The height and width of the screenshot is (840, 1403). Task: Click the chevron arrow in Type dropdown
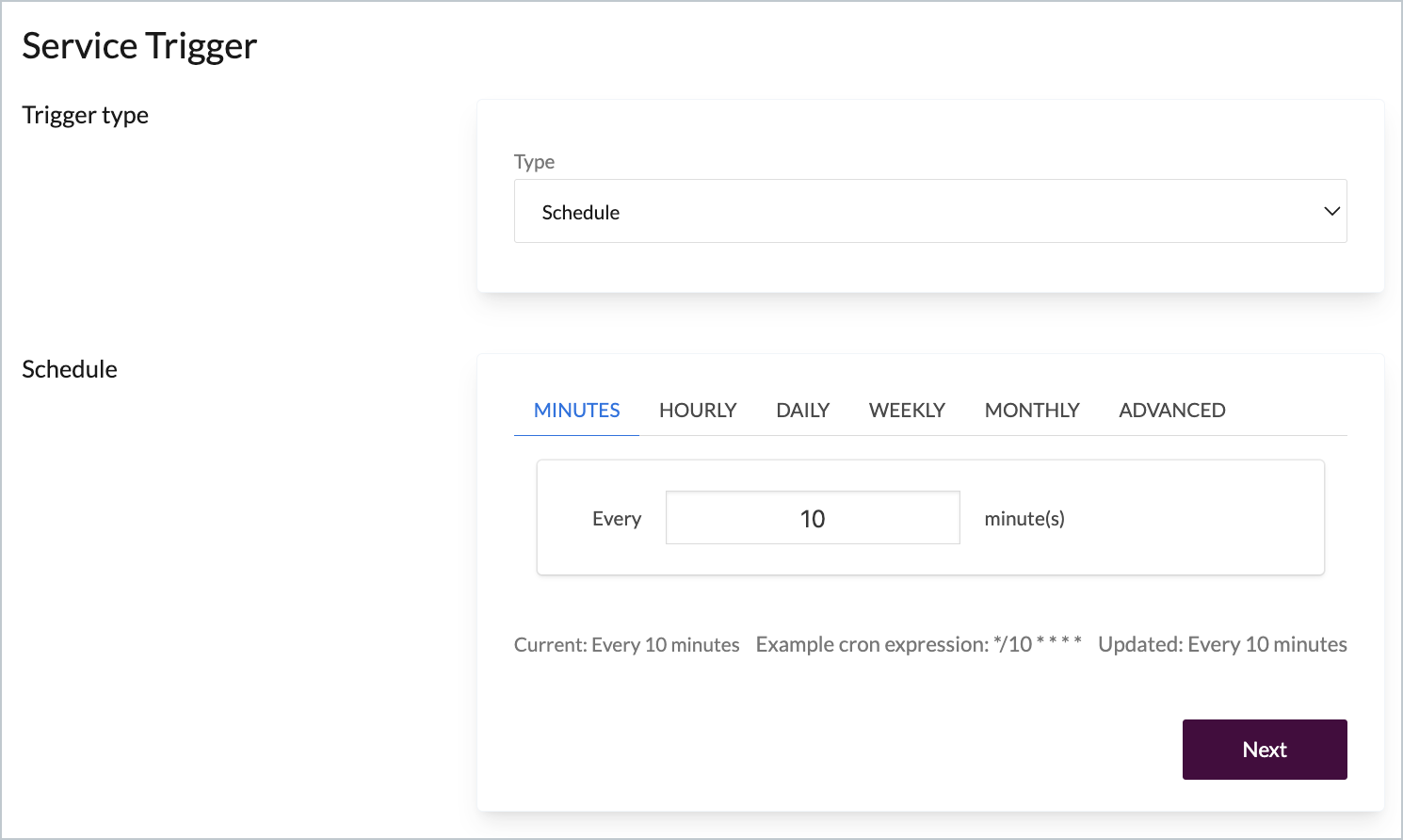(1331, 211)
